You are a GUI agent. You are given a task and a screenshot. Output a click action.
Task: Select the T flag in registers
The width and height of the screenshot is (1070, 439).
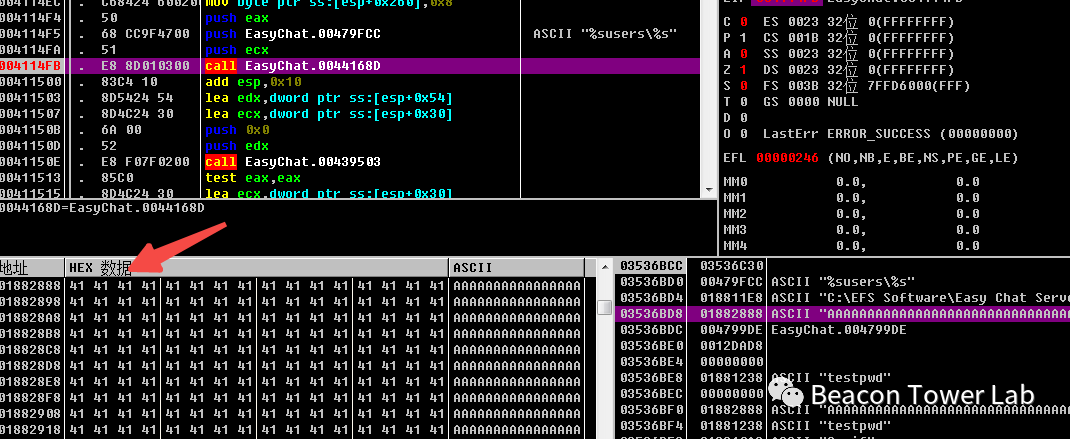click(738, 102)
